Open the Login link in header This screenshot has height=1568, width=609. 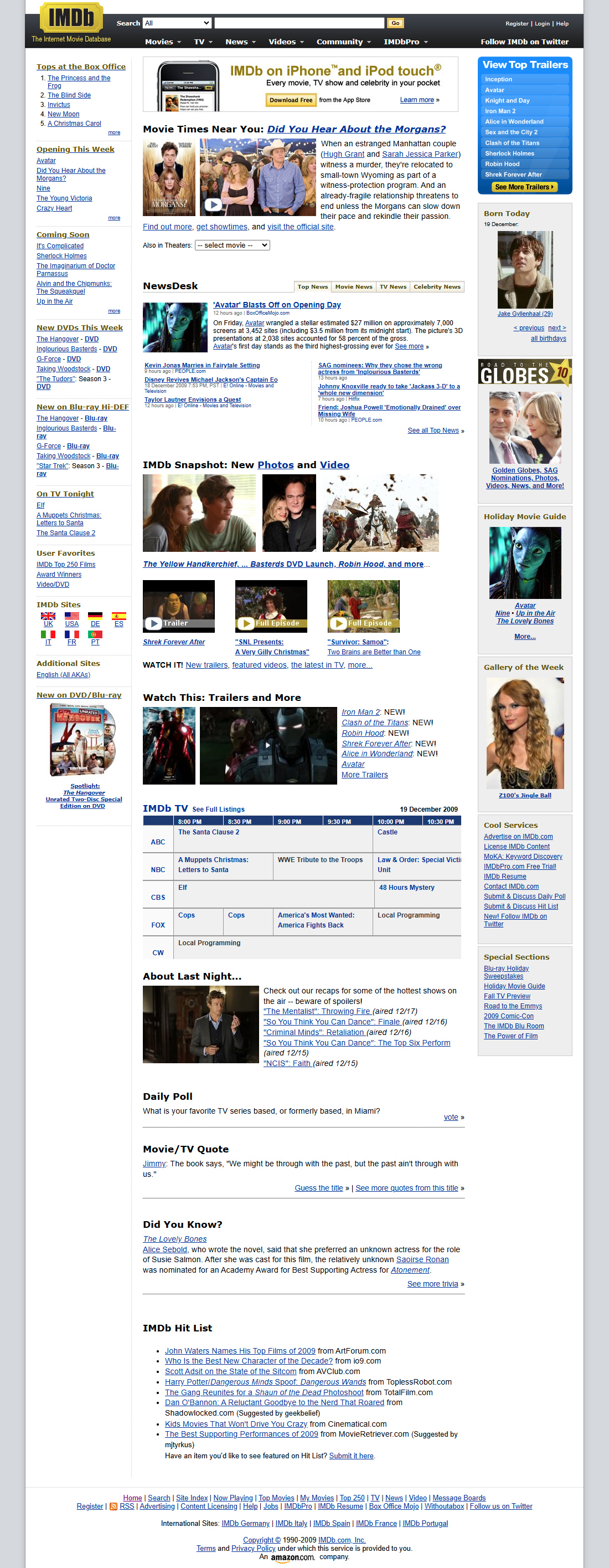pos(542,24)
